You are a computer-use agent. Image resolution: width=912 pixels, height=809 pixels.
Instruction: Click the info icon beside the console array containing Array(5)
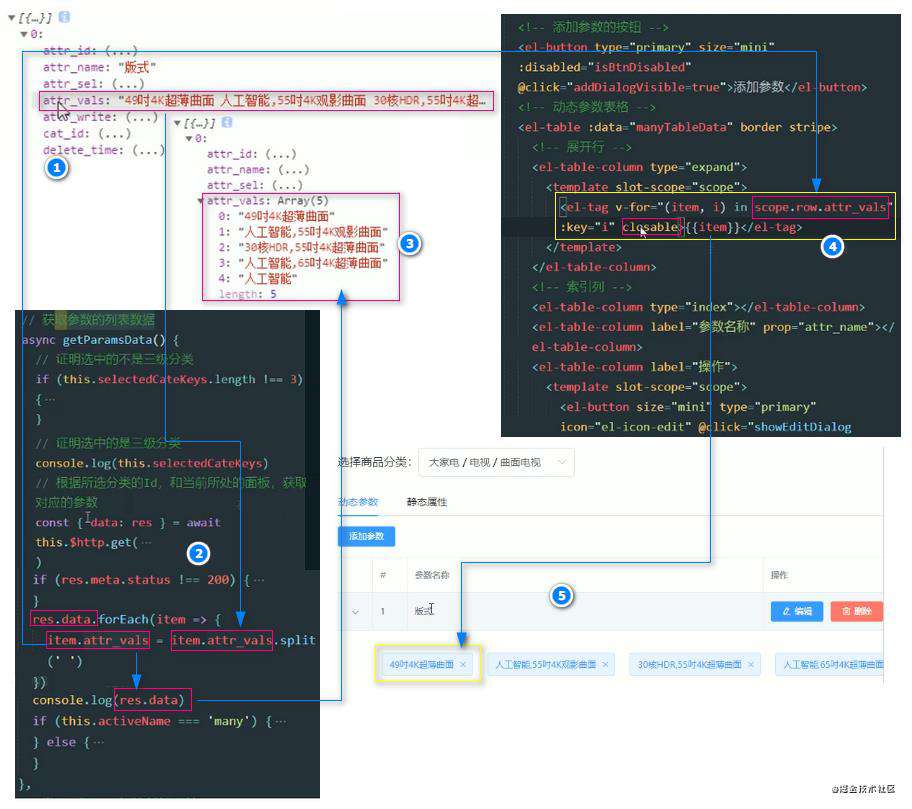227,122
